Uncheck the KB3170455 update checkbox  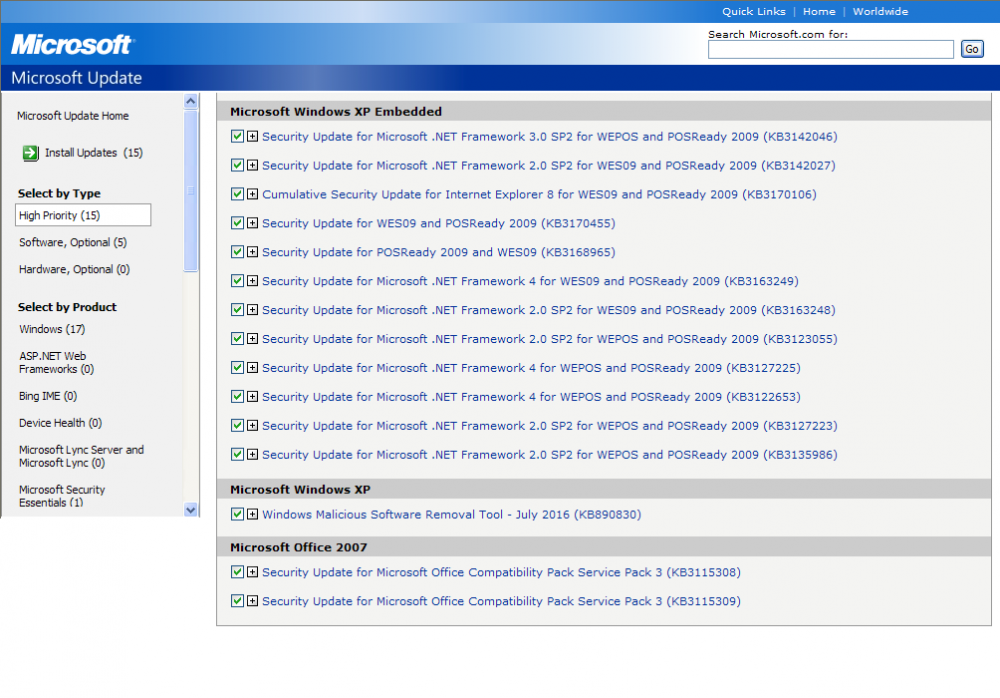point(237,223)
